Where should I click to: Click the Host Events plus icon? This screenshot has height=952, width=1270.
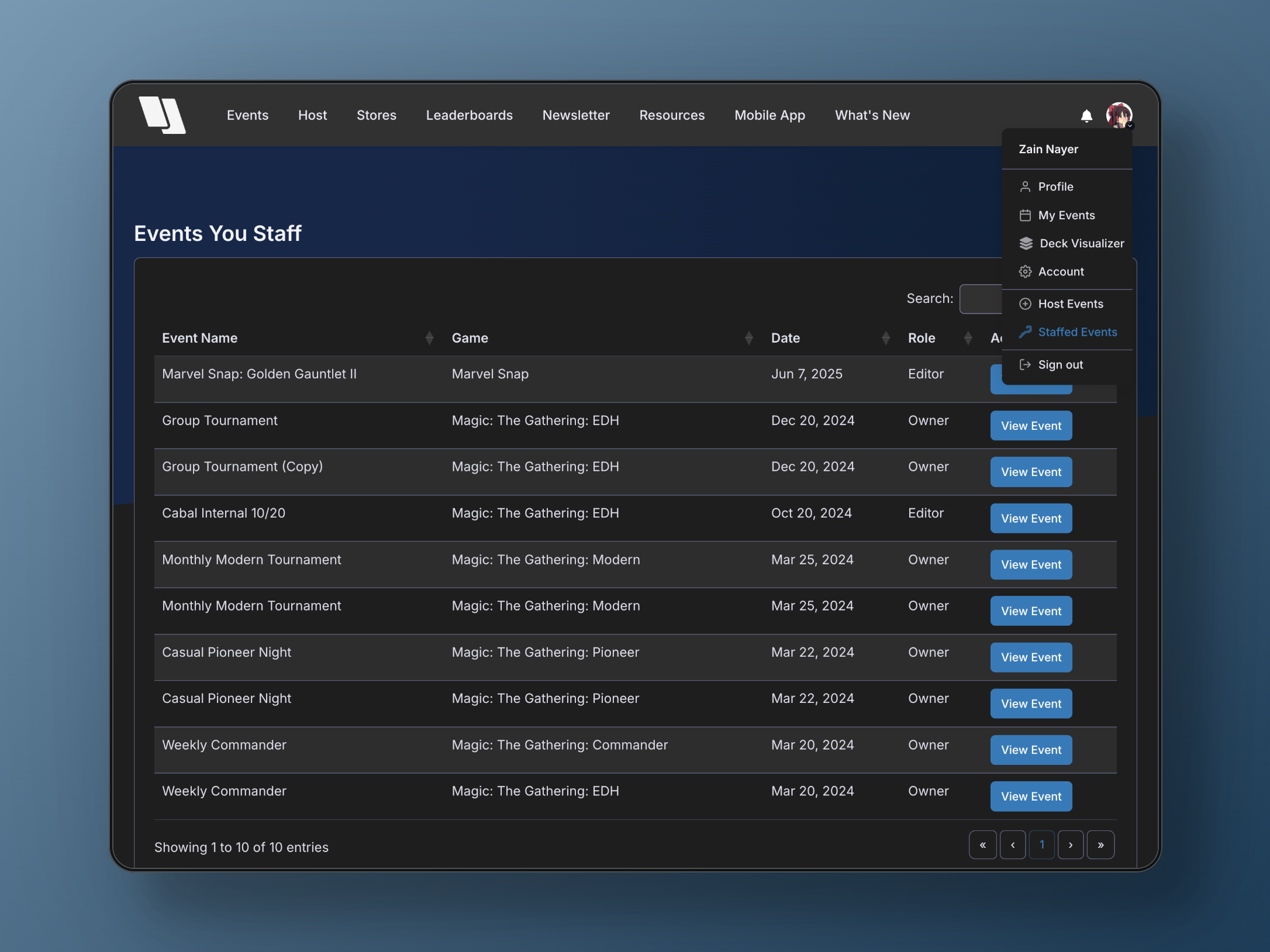1025,303
